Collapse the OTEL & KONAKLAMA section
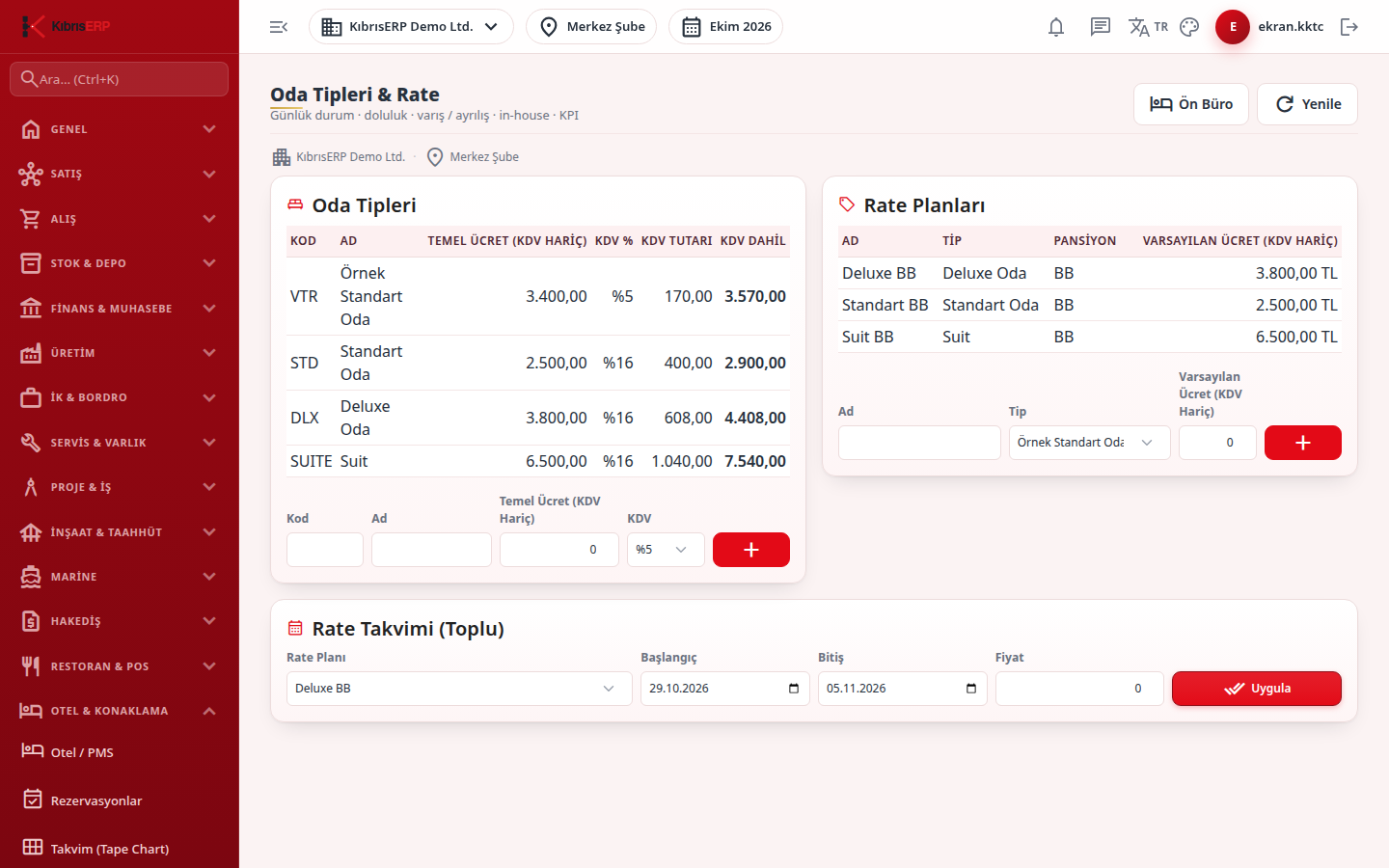 point(120,711)
